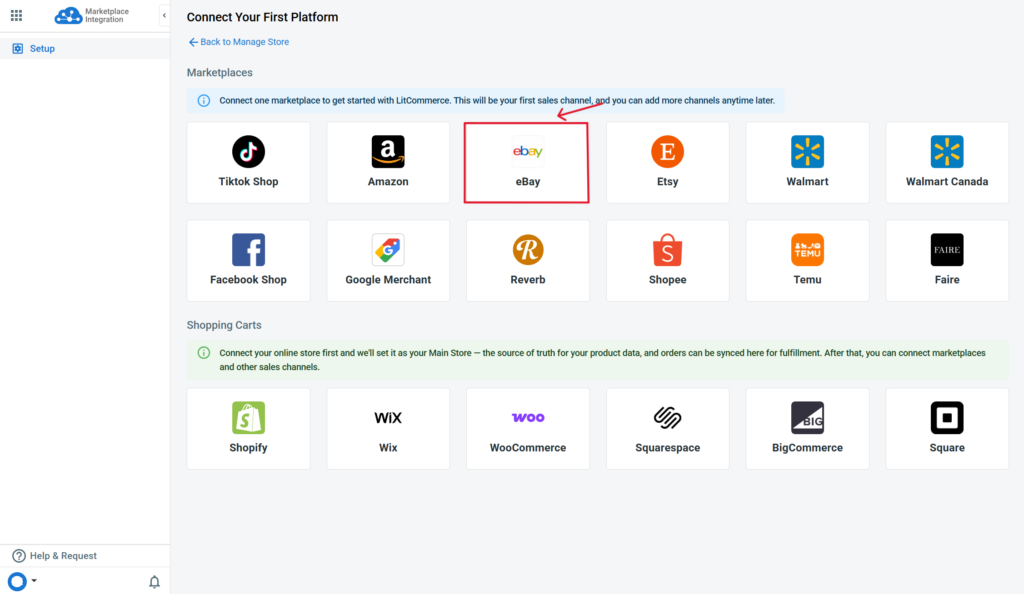Click the Connect Your First Platform title

tap(263, 17)
